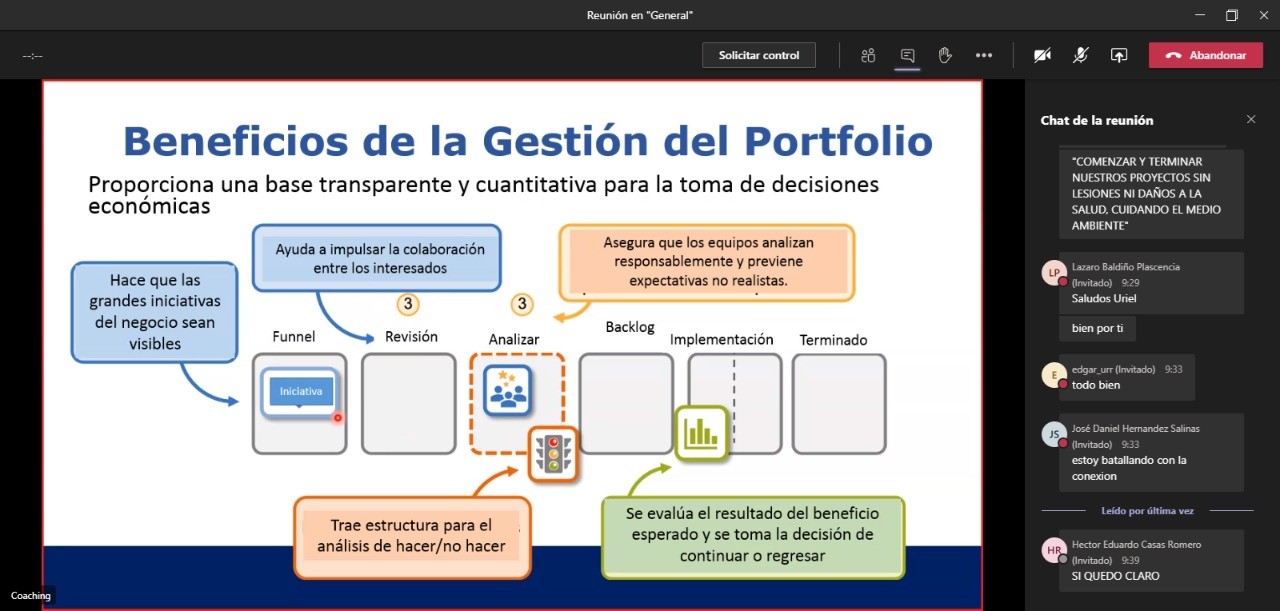Click Lazaro Baldiño's LP avatar

pos(1052,273)
